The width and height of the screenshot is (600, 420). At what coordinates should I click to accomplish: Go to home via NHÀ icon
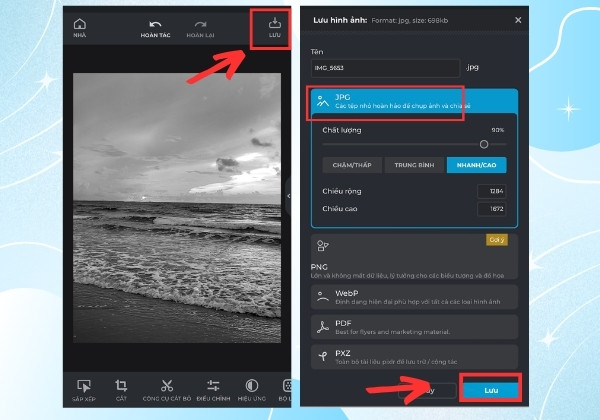[80, 28]
